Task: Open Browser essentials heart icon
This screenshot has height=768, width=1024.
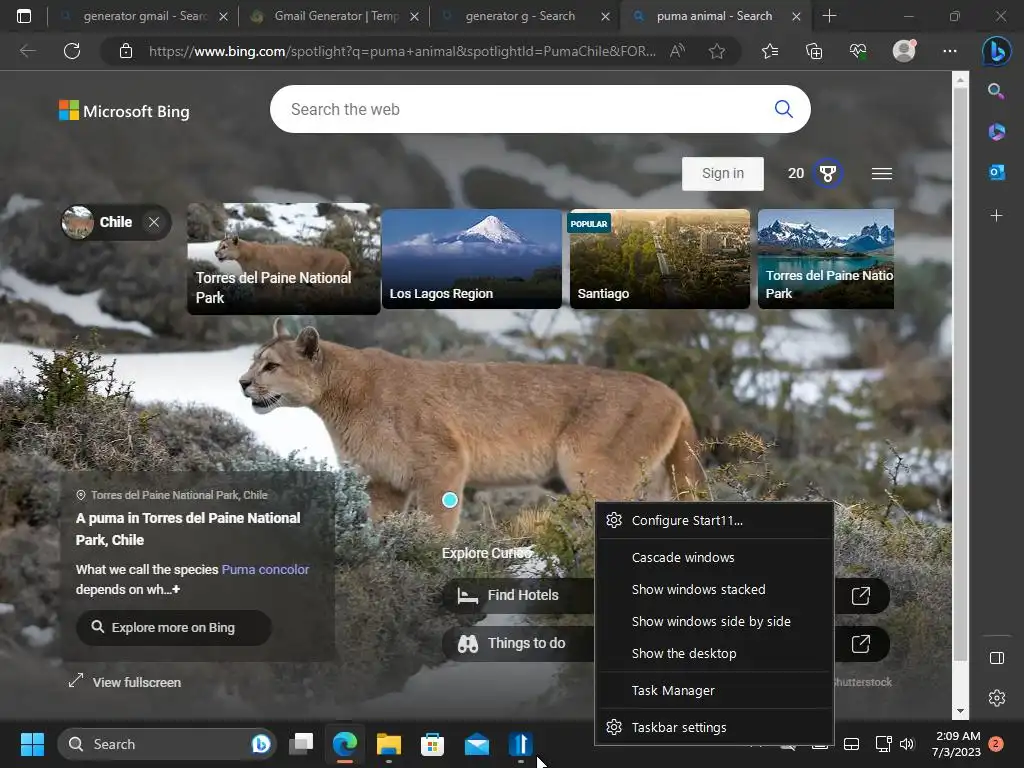Action: 858,51
